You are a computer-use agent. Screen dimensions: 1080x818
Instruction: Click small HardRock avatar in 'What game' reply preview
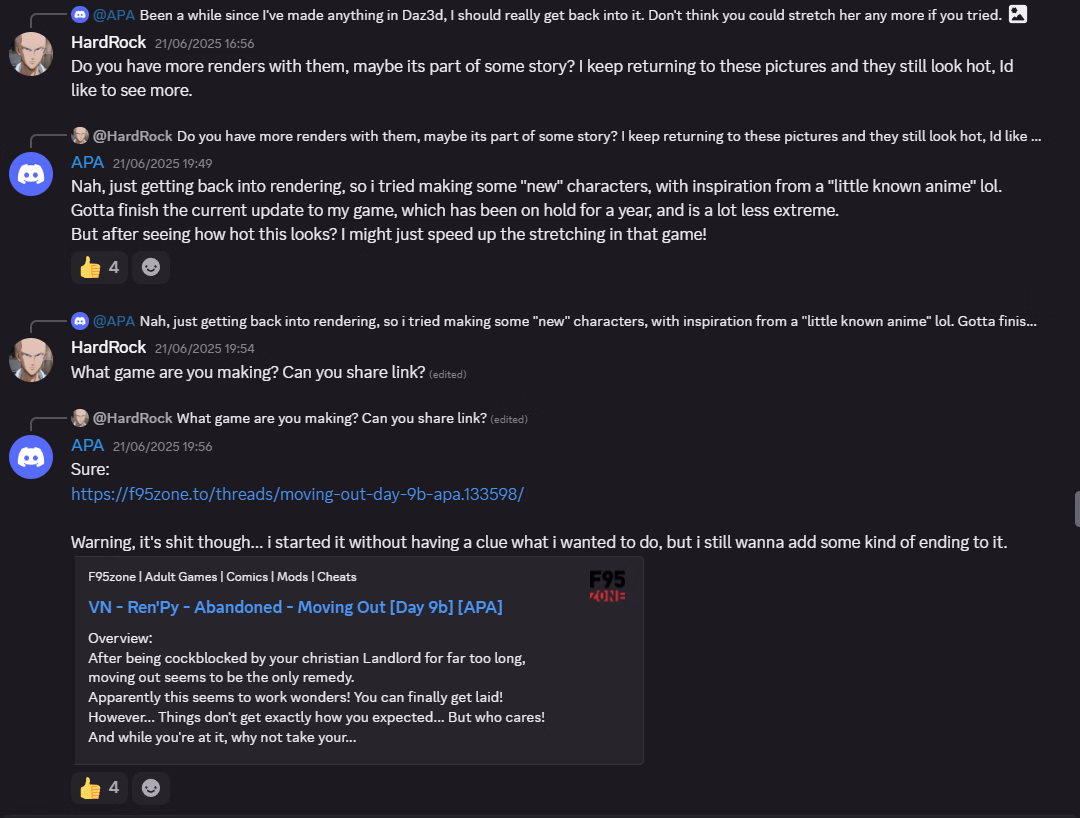pyautogui.click(x=80, y=418)
